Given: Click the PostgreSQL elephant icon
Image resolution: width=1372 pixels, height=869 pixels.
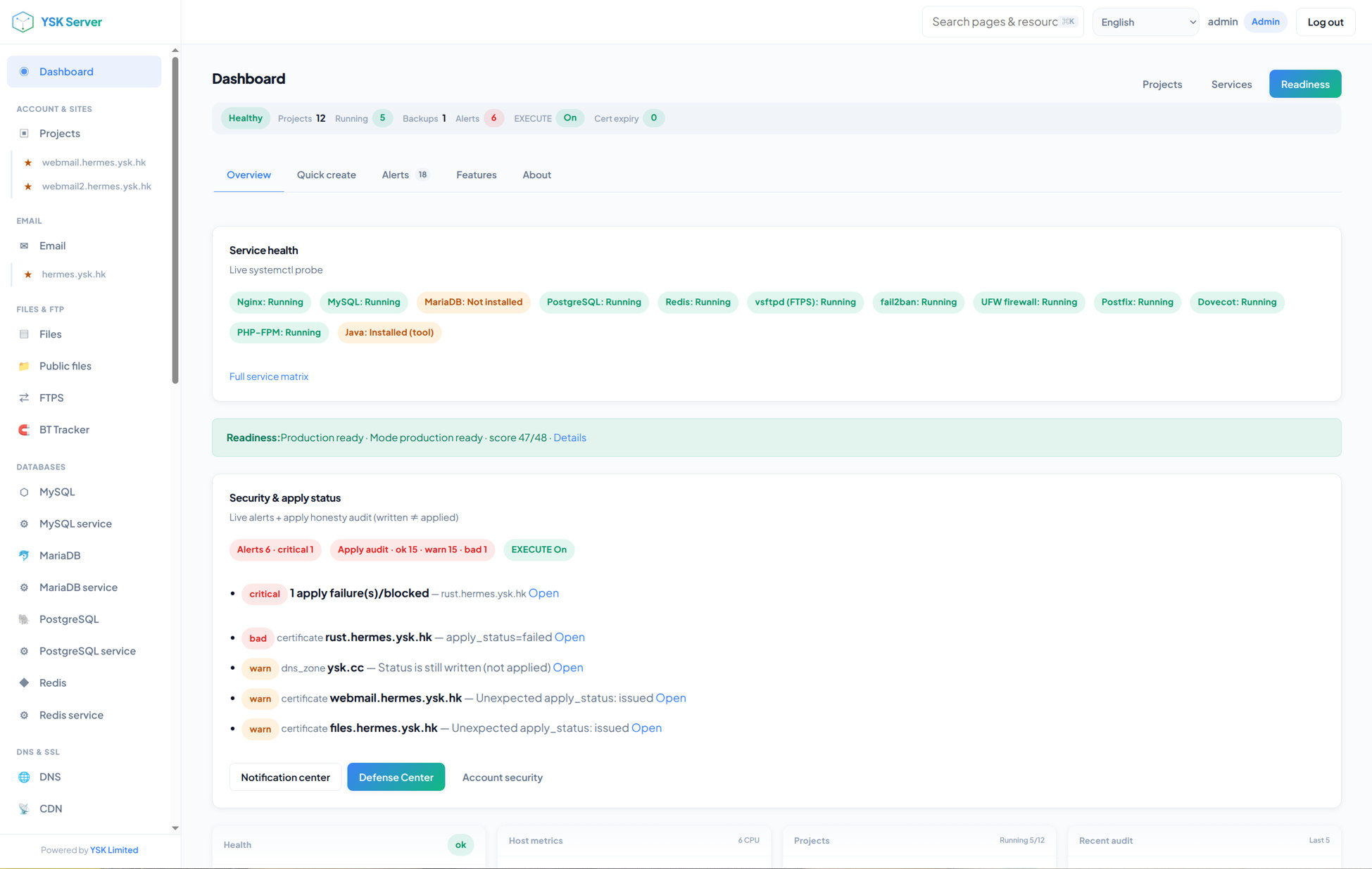Looking at the screenshot, I should [24, 619].
